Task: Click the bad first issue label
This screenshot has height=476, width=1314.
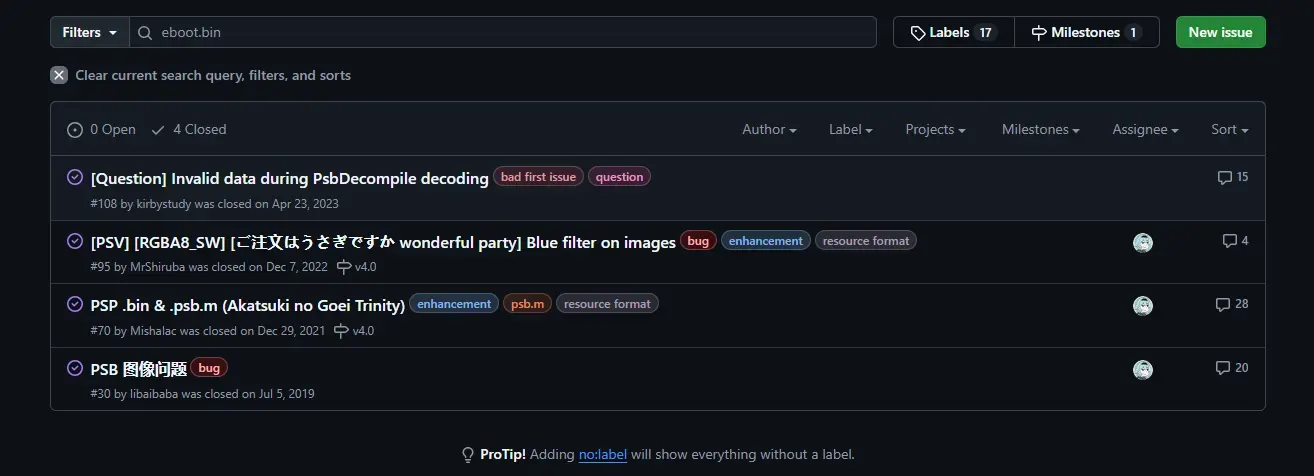Action: [x=538, y=177]
